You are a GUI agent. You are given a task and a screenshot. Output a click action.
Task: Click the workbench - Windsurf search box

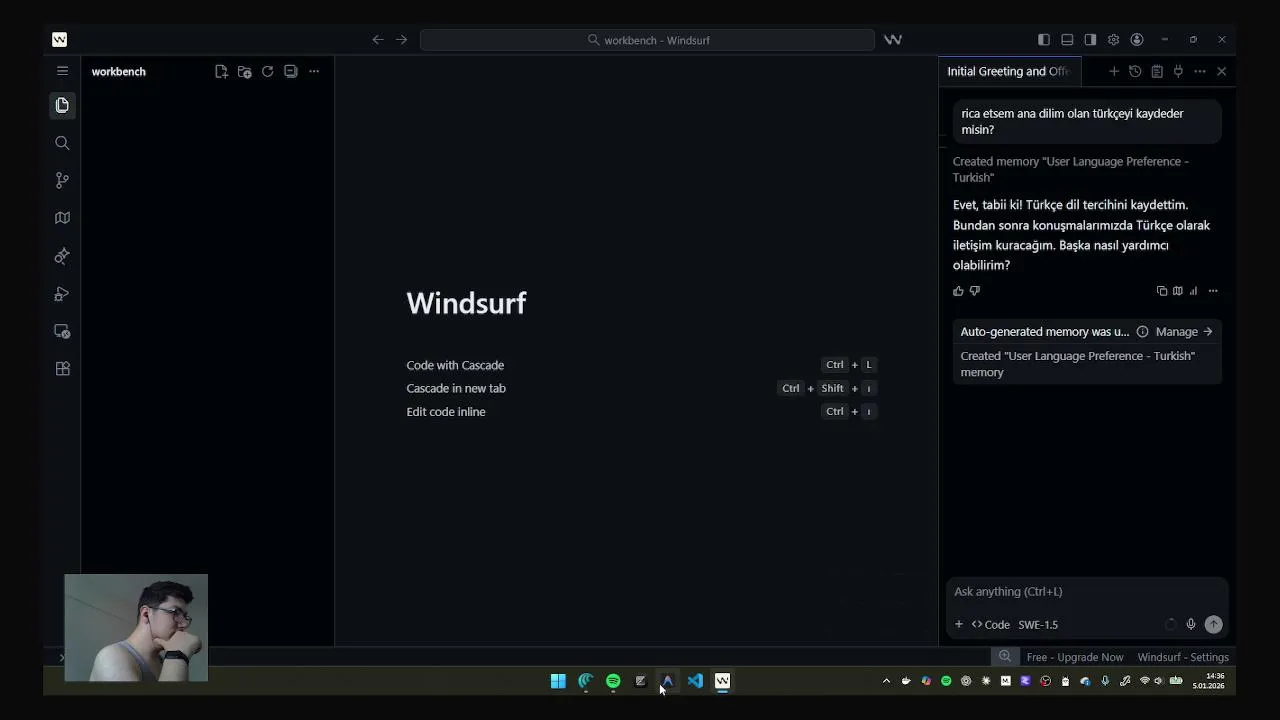tap(647, 40)
